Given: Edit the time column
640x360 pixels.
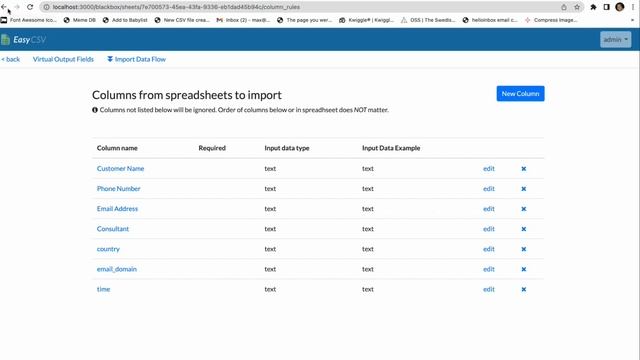Looking at the screenshot, I should [489, 289].
